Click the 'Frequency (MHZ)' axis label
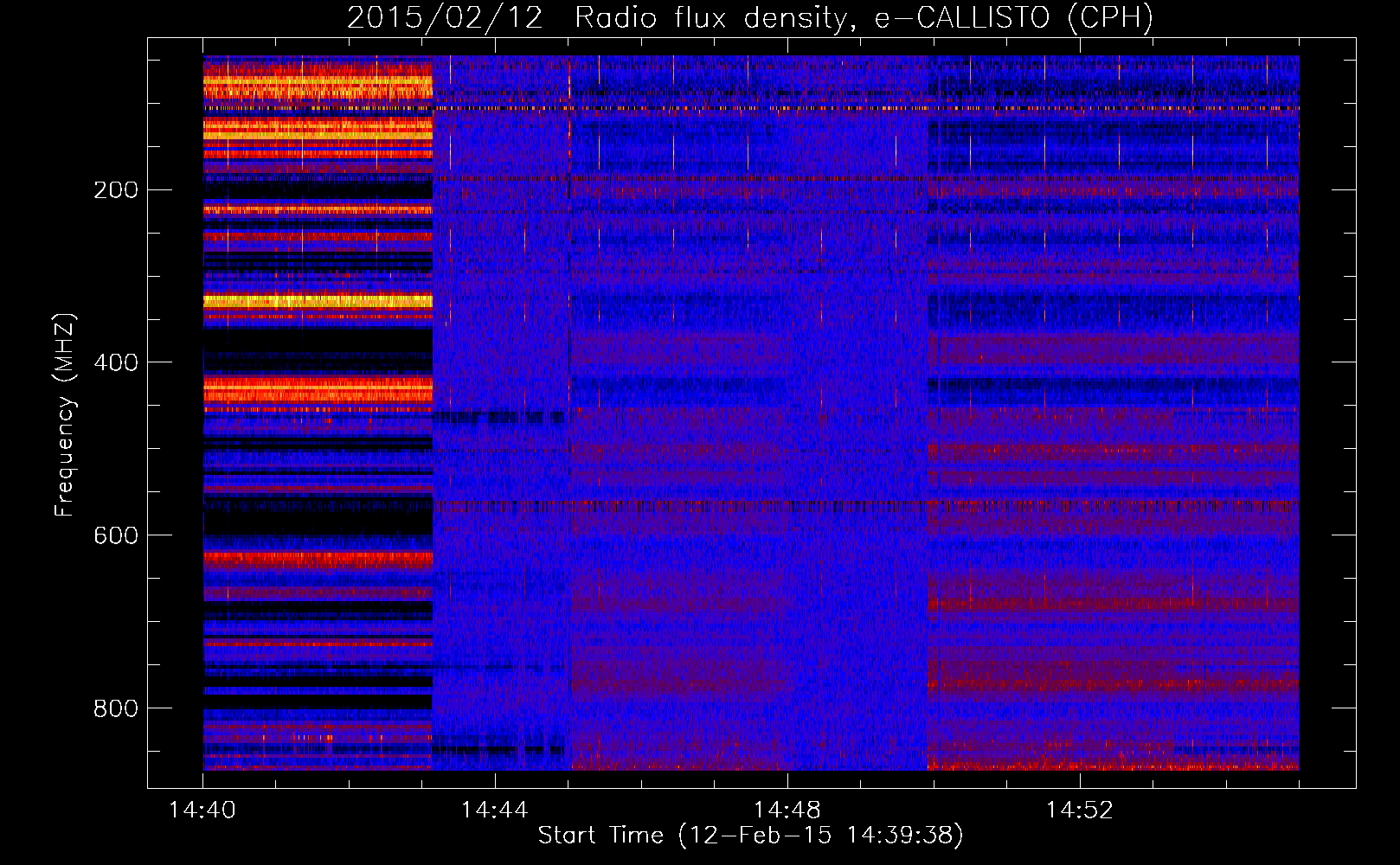Viewport: 1400px width, 865px height. [65, 415]
